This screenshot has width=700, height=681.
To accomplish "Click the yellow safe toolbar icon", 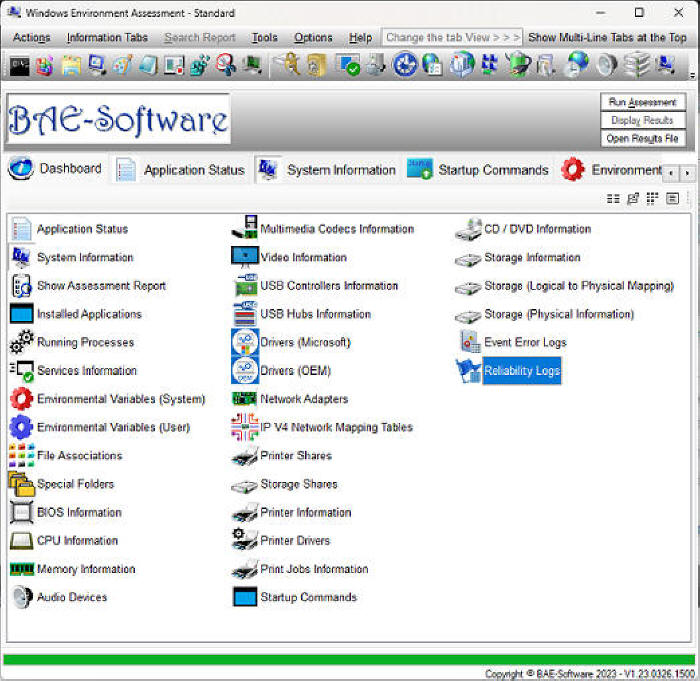I will 316,65.
